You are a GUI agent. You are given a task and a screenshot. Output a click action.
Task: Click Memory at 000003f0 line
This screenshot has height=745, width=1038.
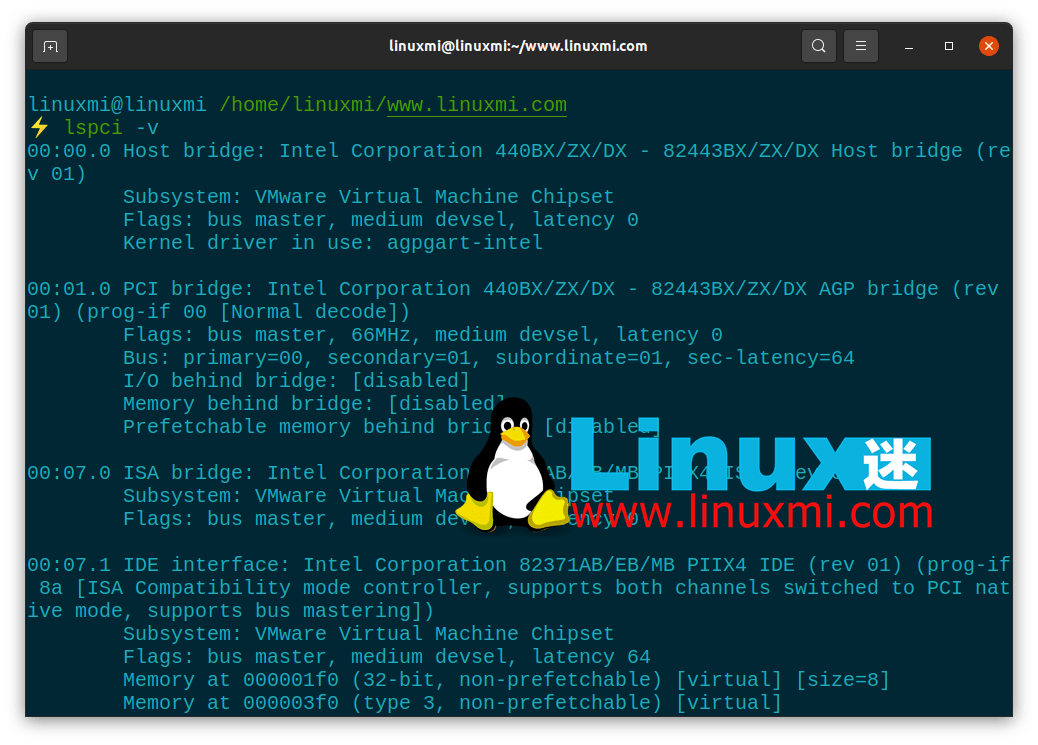coord(452,703)
